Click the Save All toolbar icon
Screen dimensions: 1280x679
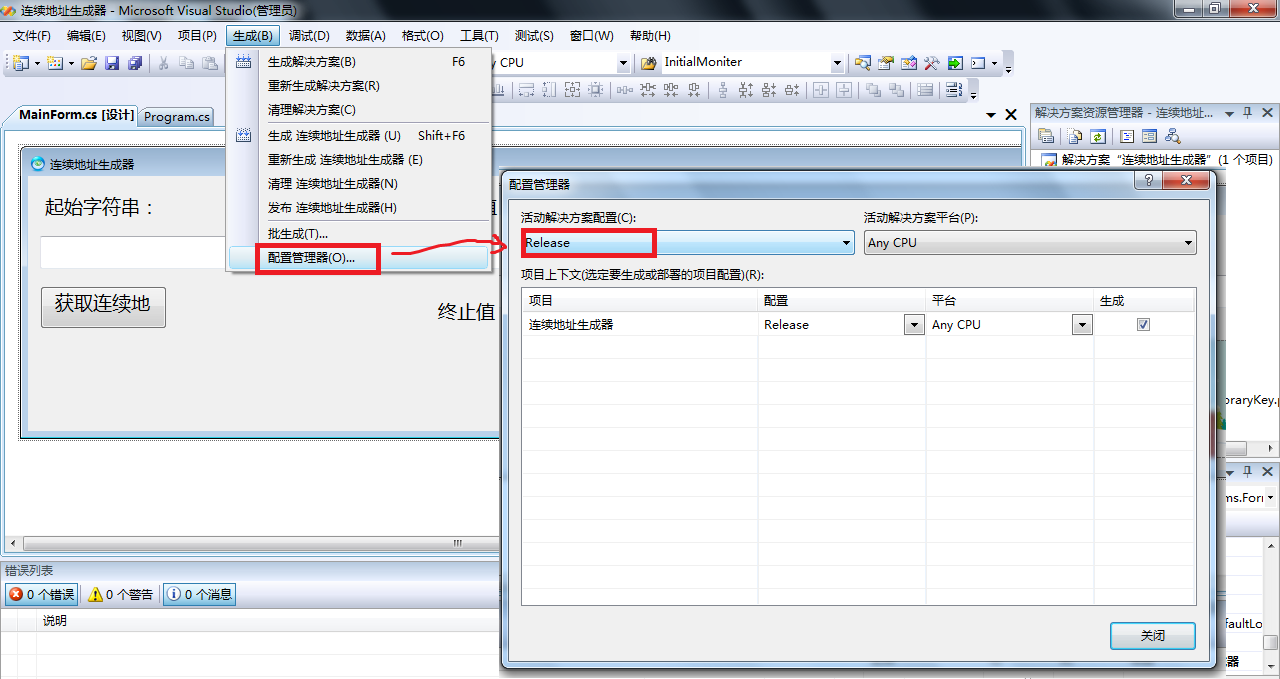coord(134,63)
